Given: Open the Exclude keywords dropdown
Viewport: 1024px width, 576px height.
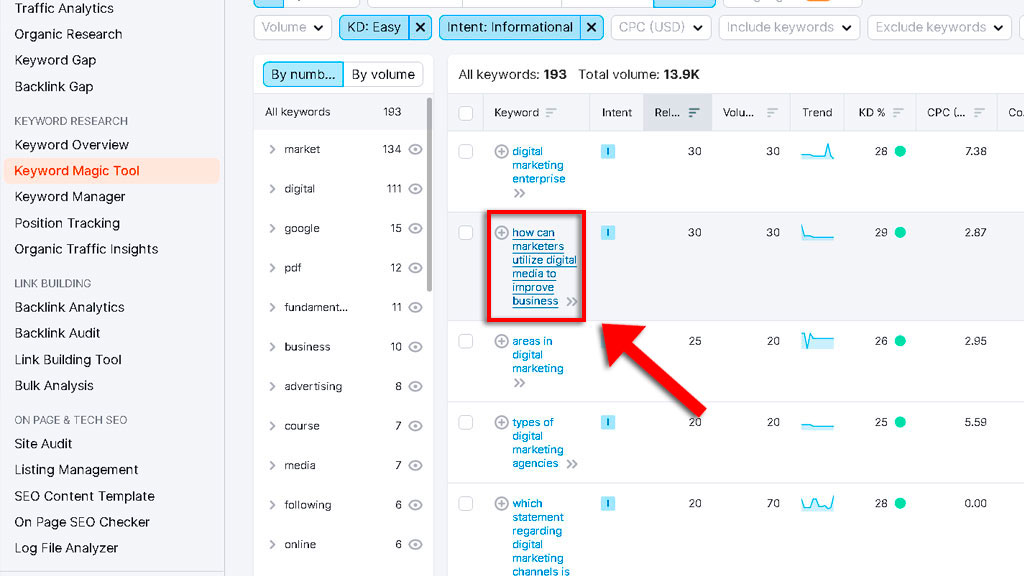Looking at the screenshot, I should [939, 27].
